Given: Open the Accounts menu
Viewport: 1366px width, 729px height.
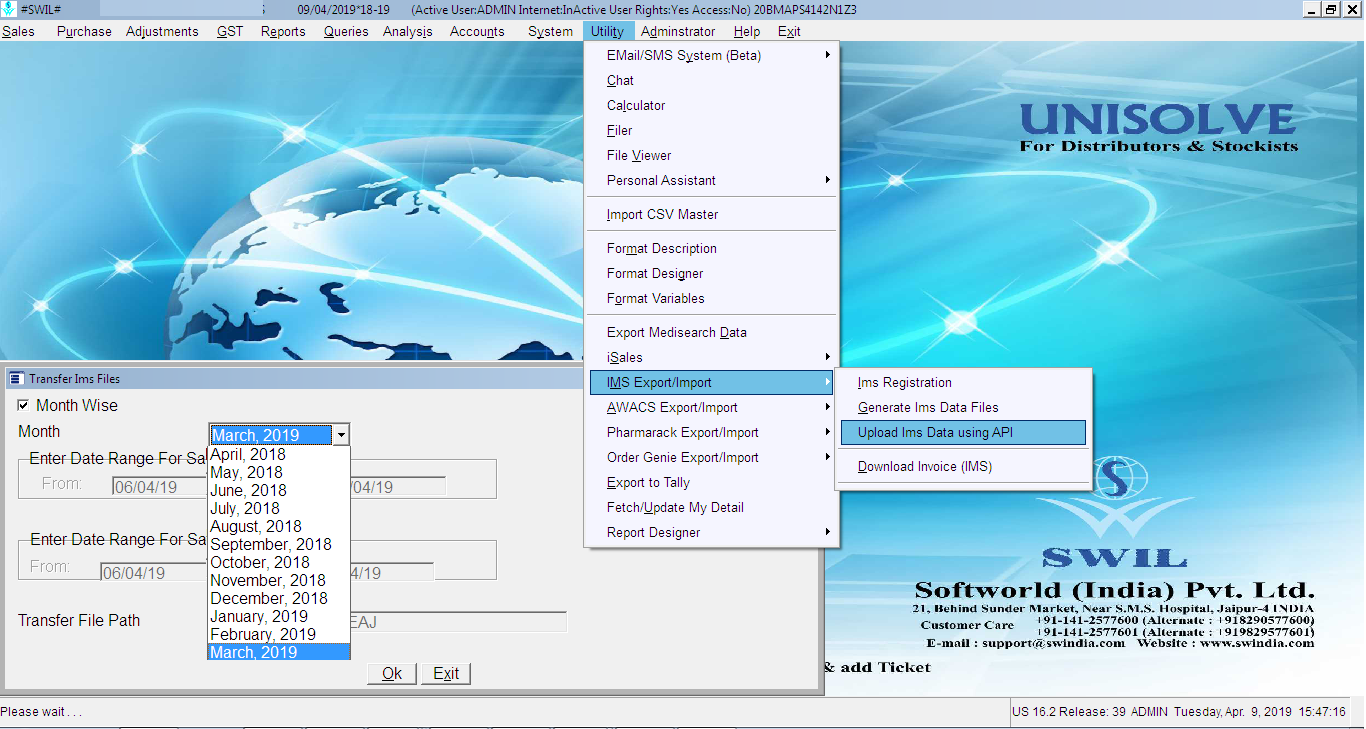Looking at the screenshot, I should [x=477, y=31].
